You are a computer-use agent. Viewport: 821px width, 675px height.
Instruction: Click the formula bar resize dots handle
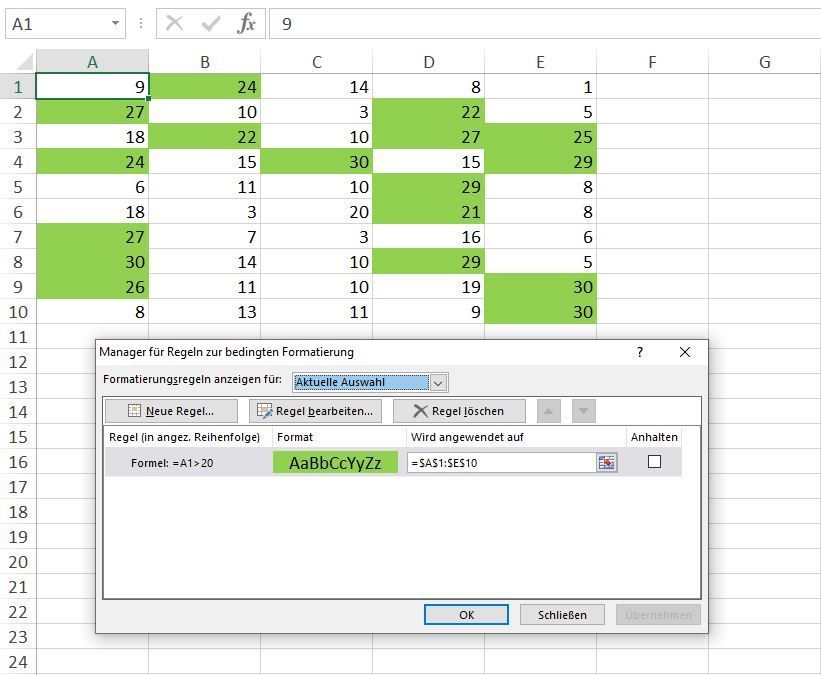(x=140, y=24)
